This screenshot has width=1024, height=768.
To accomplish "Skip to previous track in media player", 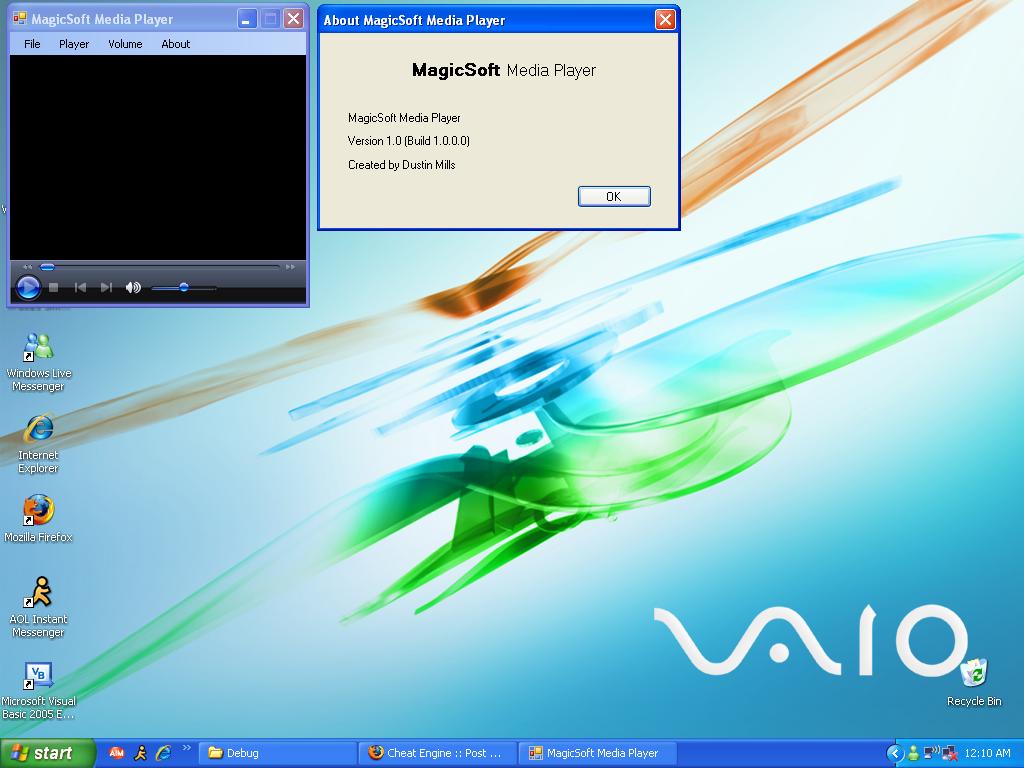I will (80, 287).
